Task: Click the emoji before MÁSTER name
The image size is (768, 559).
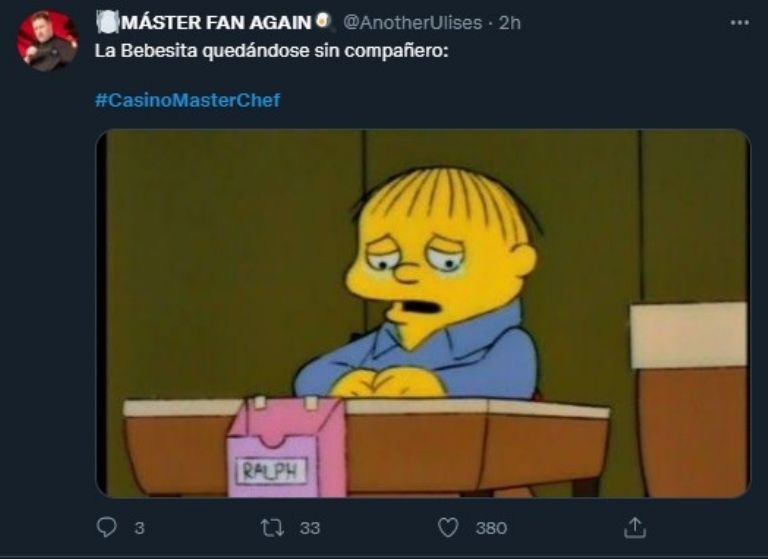Action: (x=108, y=23)
